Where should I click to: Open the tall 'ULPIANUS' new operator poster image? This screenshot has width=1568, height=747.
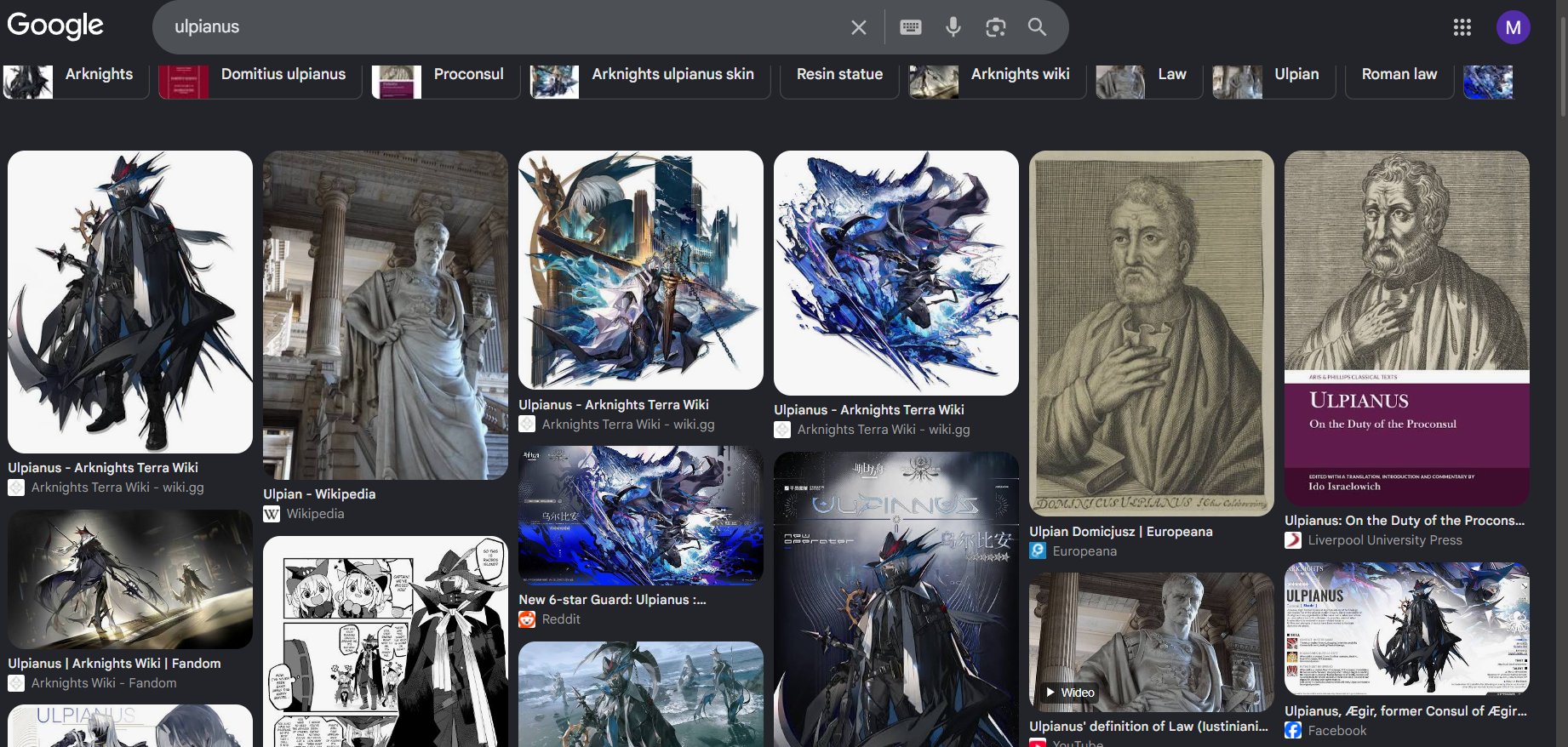896,600
